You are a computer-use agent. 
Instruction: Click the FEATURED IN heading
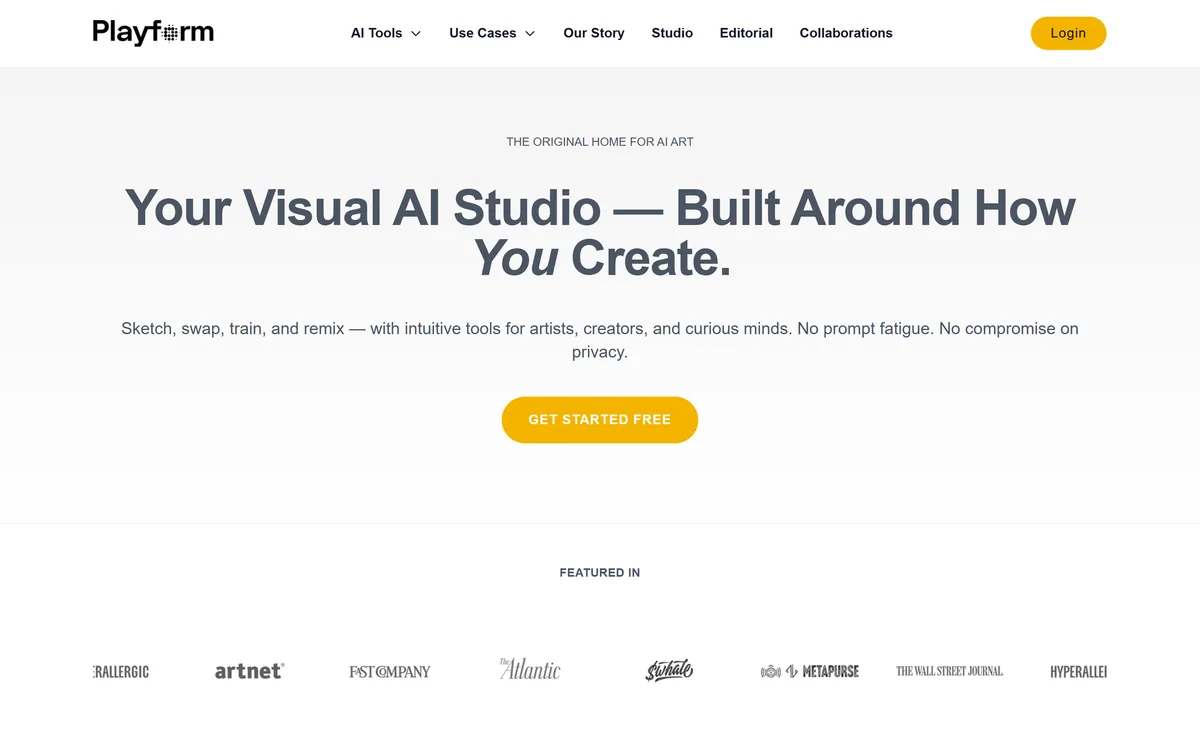[x=600, y=573]
